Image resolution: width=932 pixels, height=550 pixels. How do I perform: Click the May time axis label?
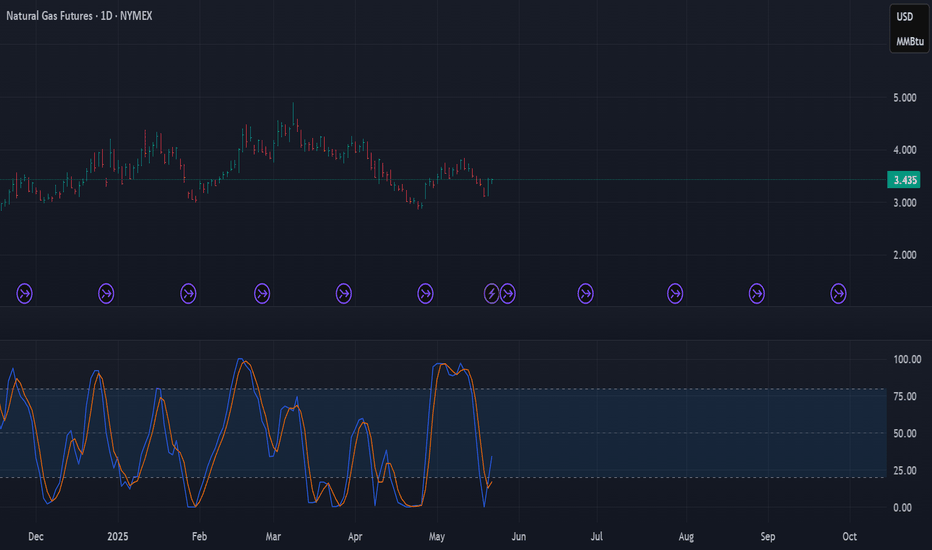coord(437,536)
